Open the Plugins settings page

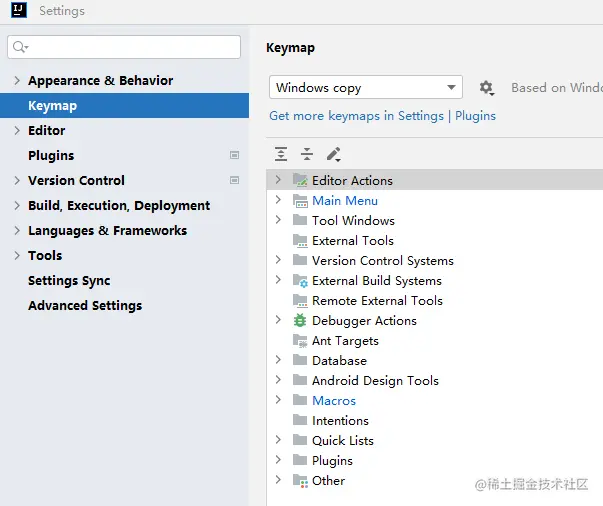click(x=51, y=156)
